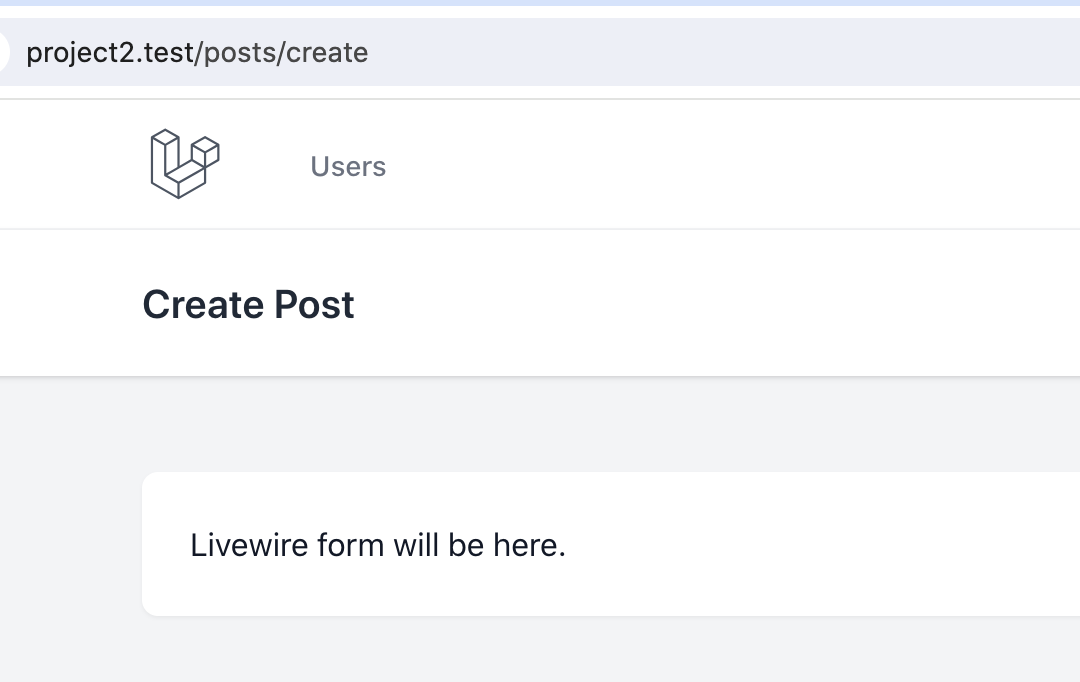Click empty card space right of the Livewire text
1080x682 pixels.
pyautogui.click(x=820, y=544)
